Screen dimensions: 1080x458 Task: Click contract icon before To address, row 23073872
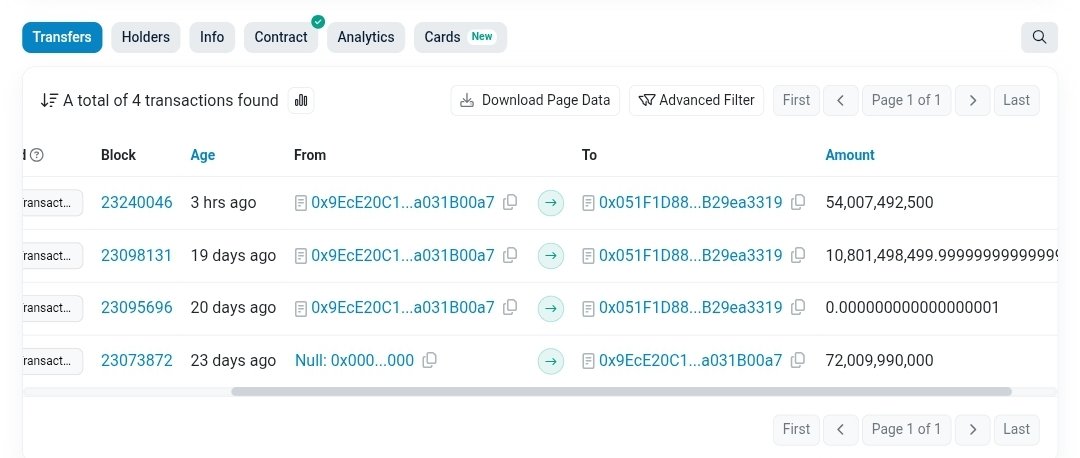click(x=588, y=361)
